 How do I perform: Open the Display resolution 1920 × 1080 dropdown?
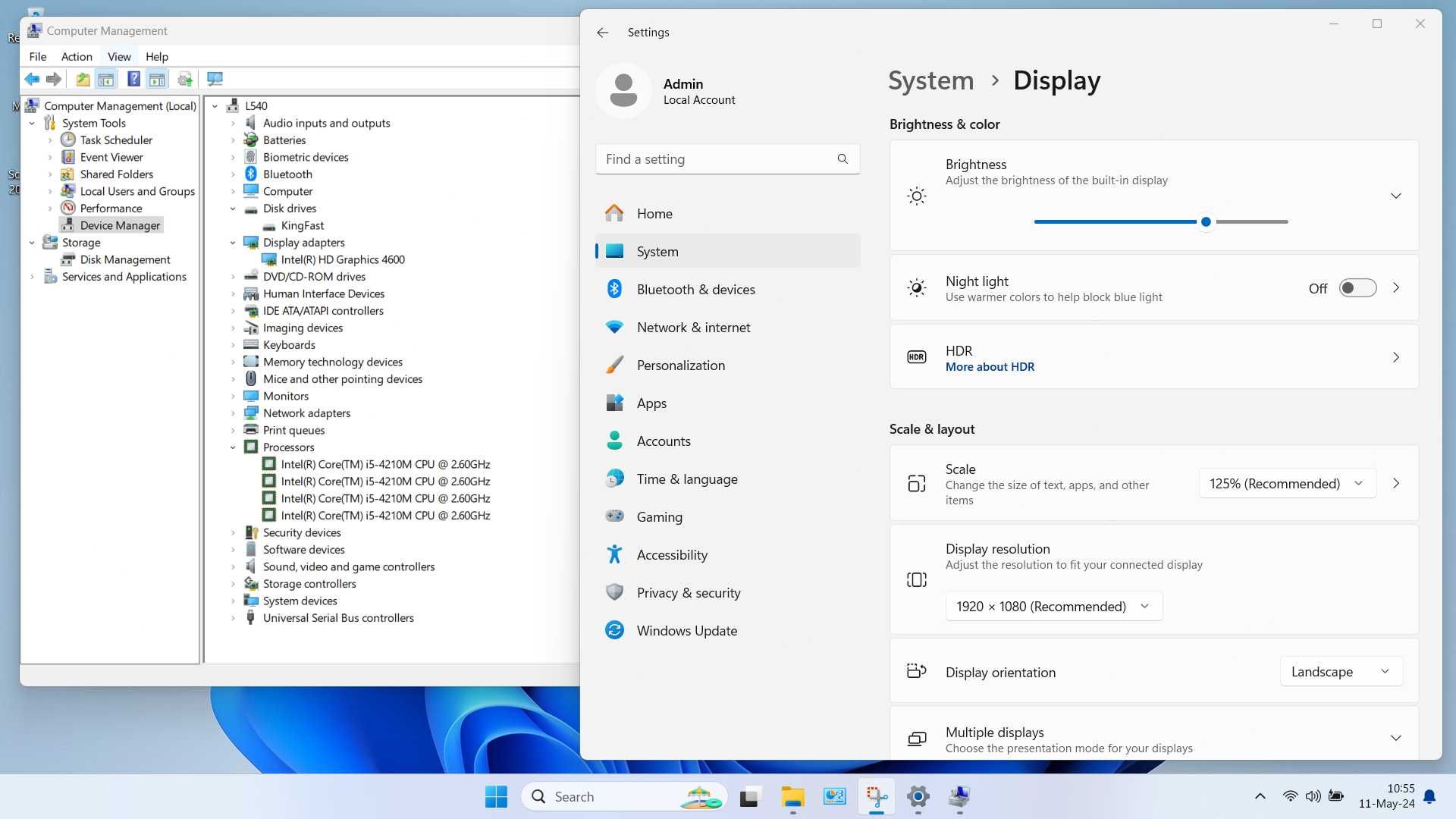(1053, 606)
